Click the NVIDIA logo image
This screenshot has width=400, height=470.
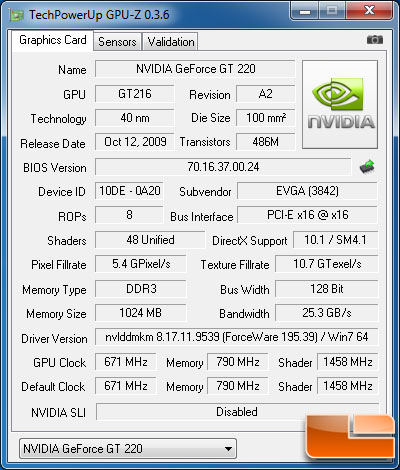(x=340, y=104)
